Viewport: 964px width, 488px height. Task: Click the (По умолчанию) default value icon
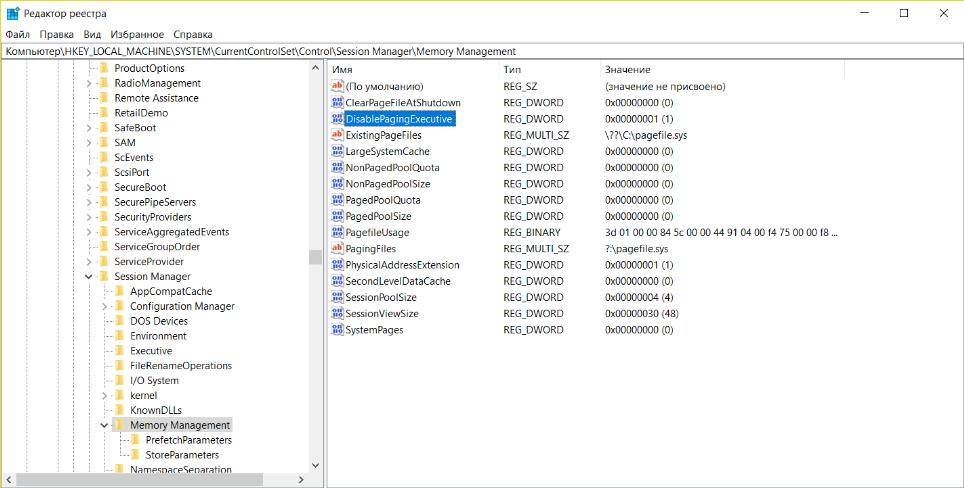coord(337,87)
